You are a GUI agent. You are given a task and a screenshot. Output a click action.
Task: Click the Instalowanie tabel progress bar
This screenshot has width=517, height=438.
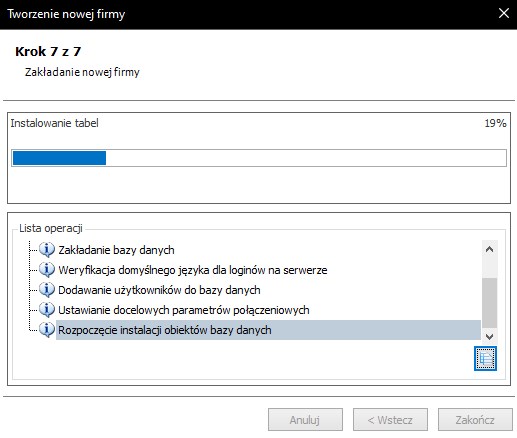[x=259, y=158]
